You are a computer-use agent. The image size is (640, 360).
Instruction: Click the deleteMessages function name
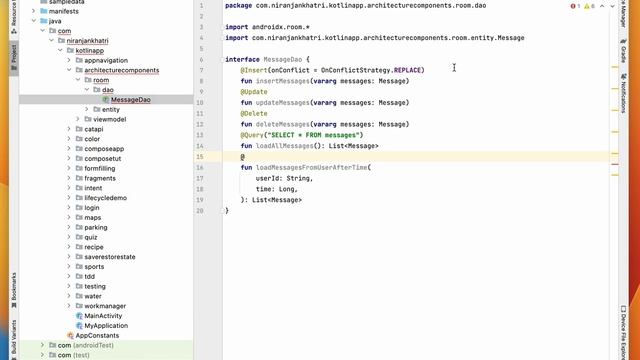coord(282,124)
